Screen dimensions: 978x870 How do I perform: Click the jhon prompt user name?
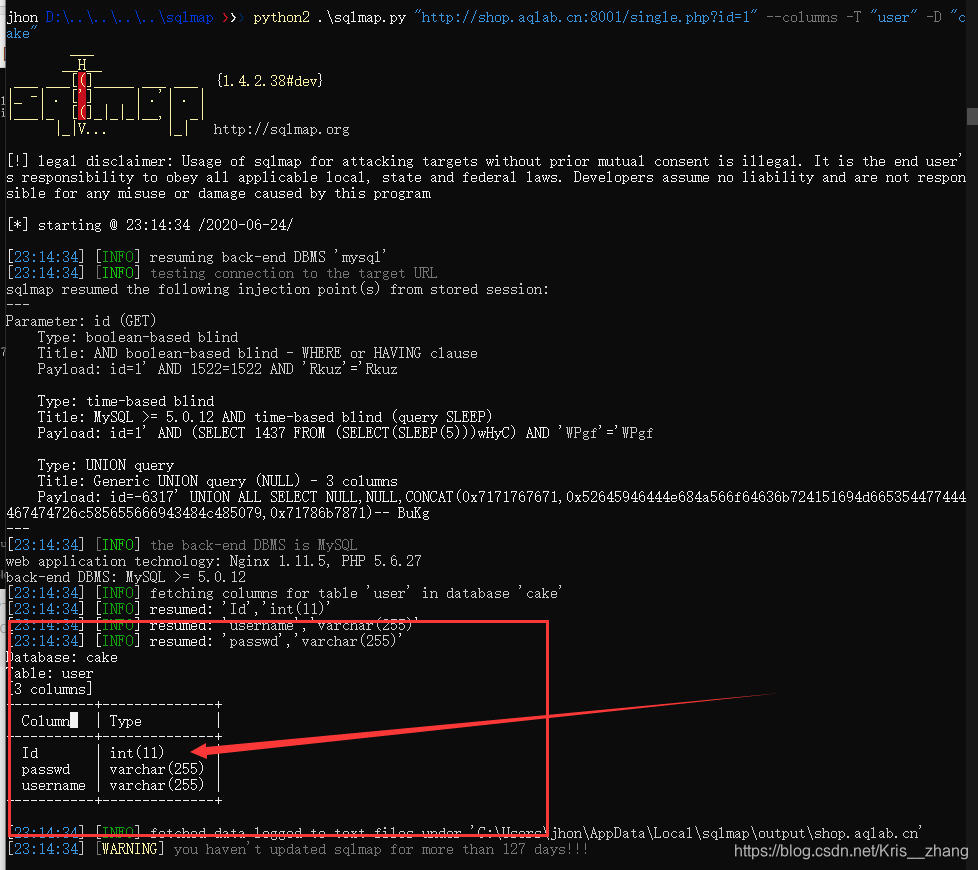click(22, 17)
